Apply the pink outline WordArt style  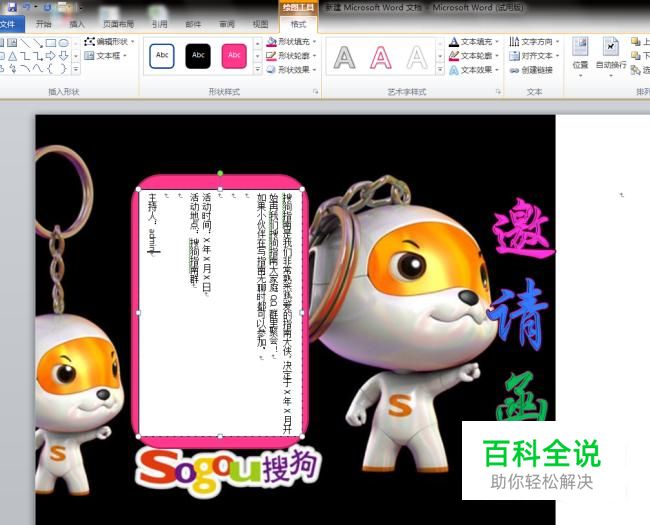click(x=381, y=57)
